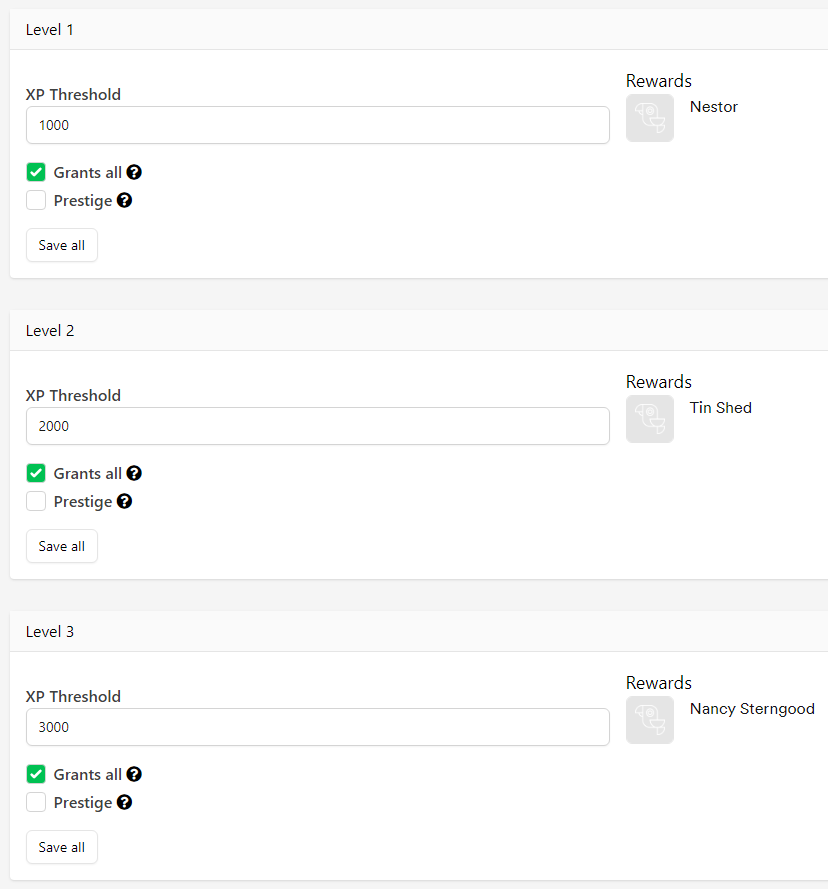Click the Nestor reward image icon
Image resolution: width=828 pixels, height=889 pixels.
click(650, 118)
